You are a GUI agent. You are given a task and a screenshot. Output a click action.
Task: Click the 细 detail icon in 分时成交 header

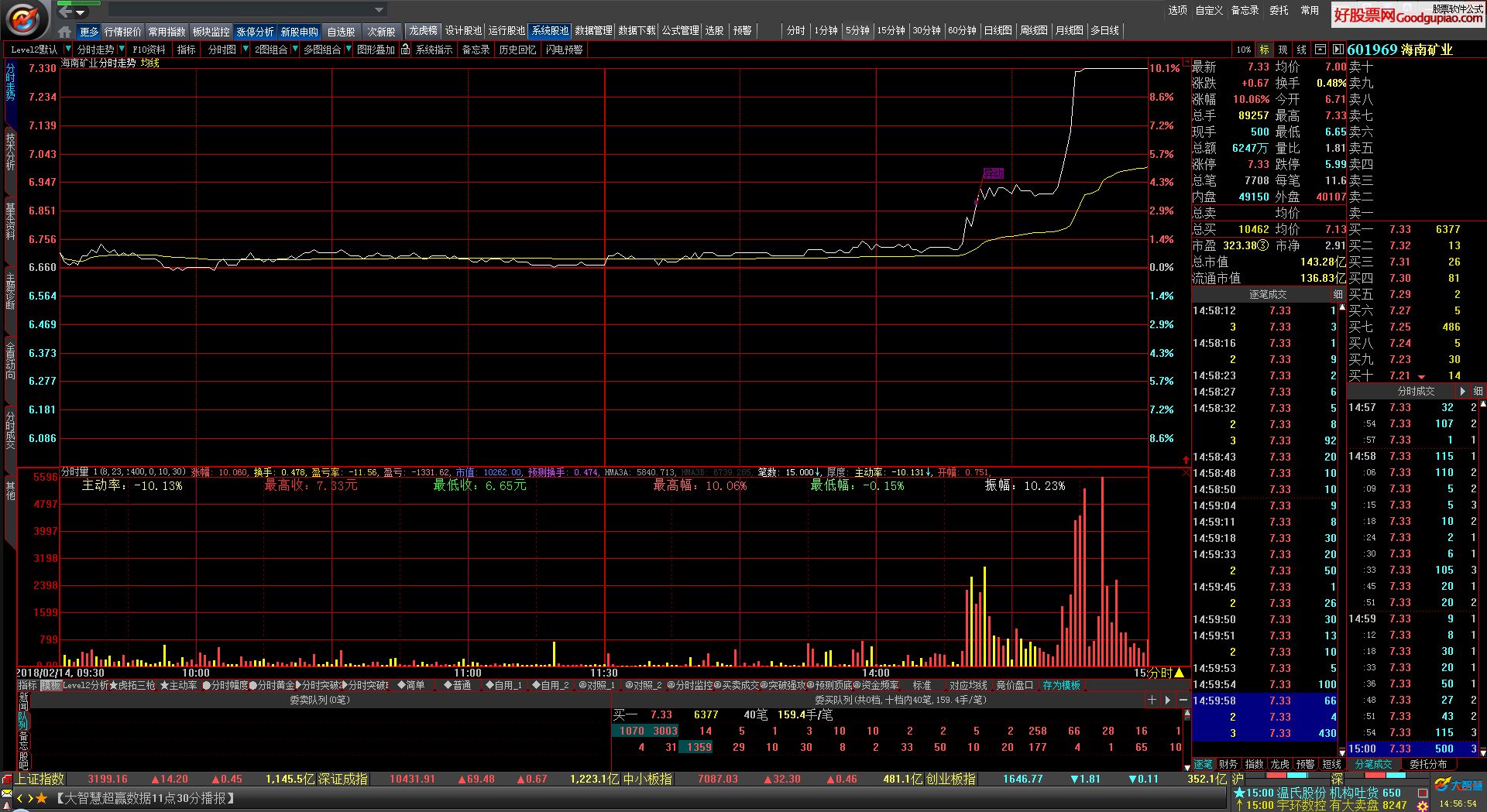coord(1478,392)
